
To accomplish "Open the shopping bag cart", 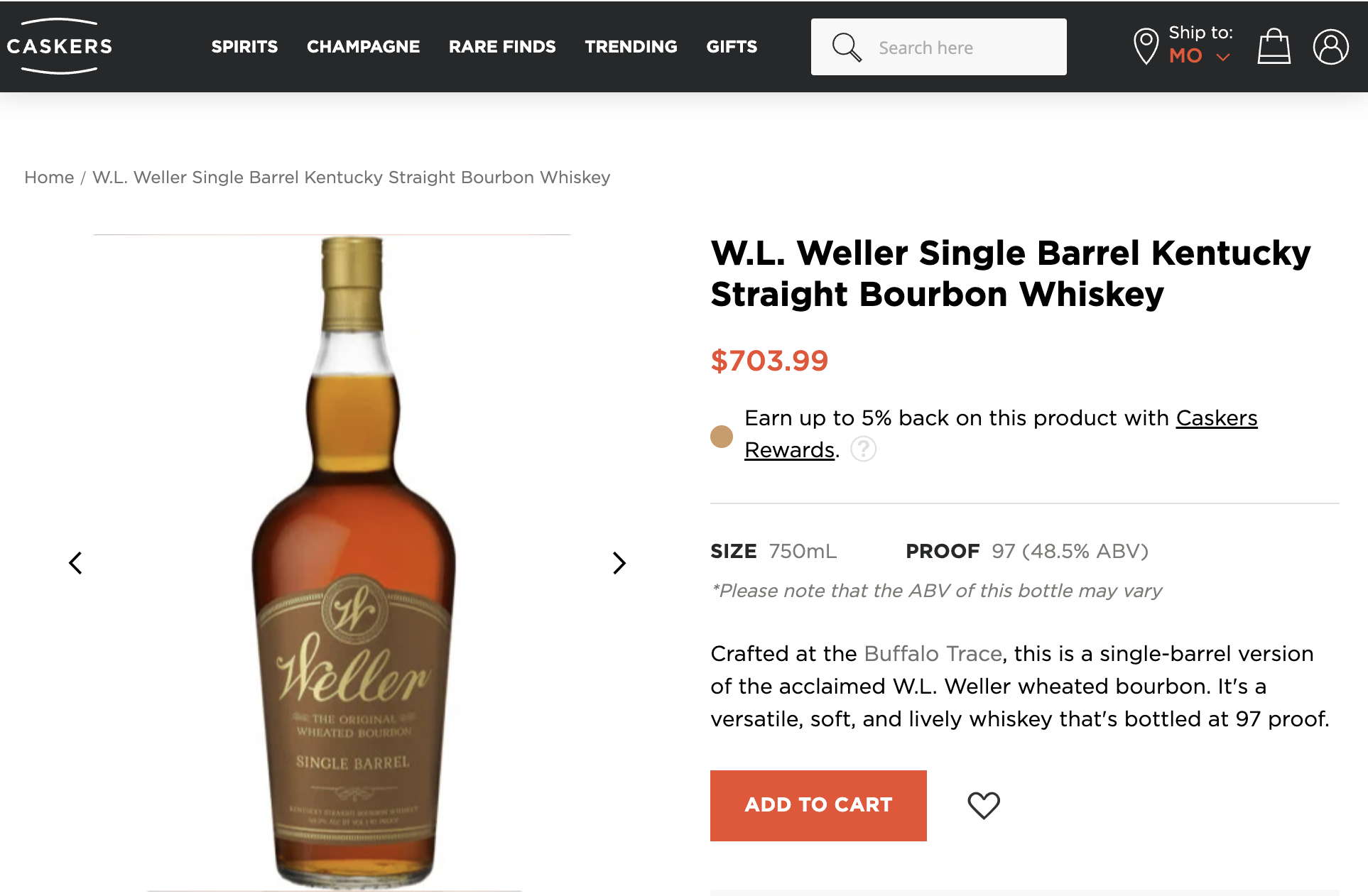I will click(1274, 47).
